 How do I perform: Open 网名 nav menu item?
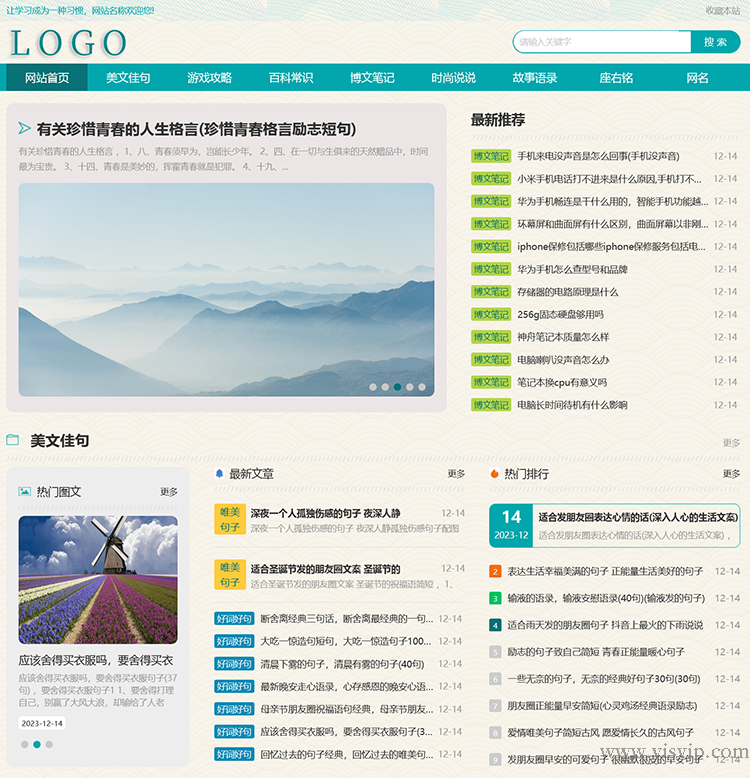tap(697, 77)
